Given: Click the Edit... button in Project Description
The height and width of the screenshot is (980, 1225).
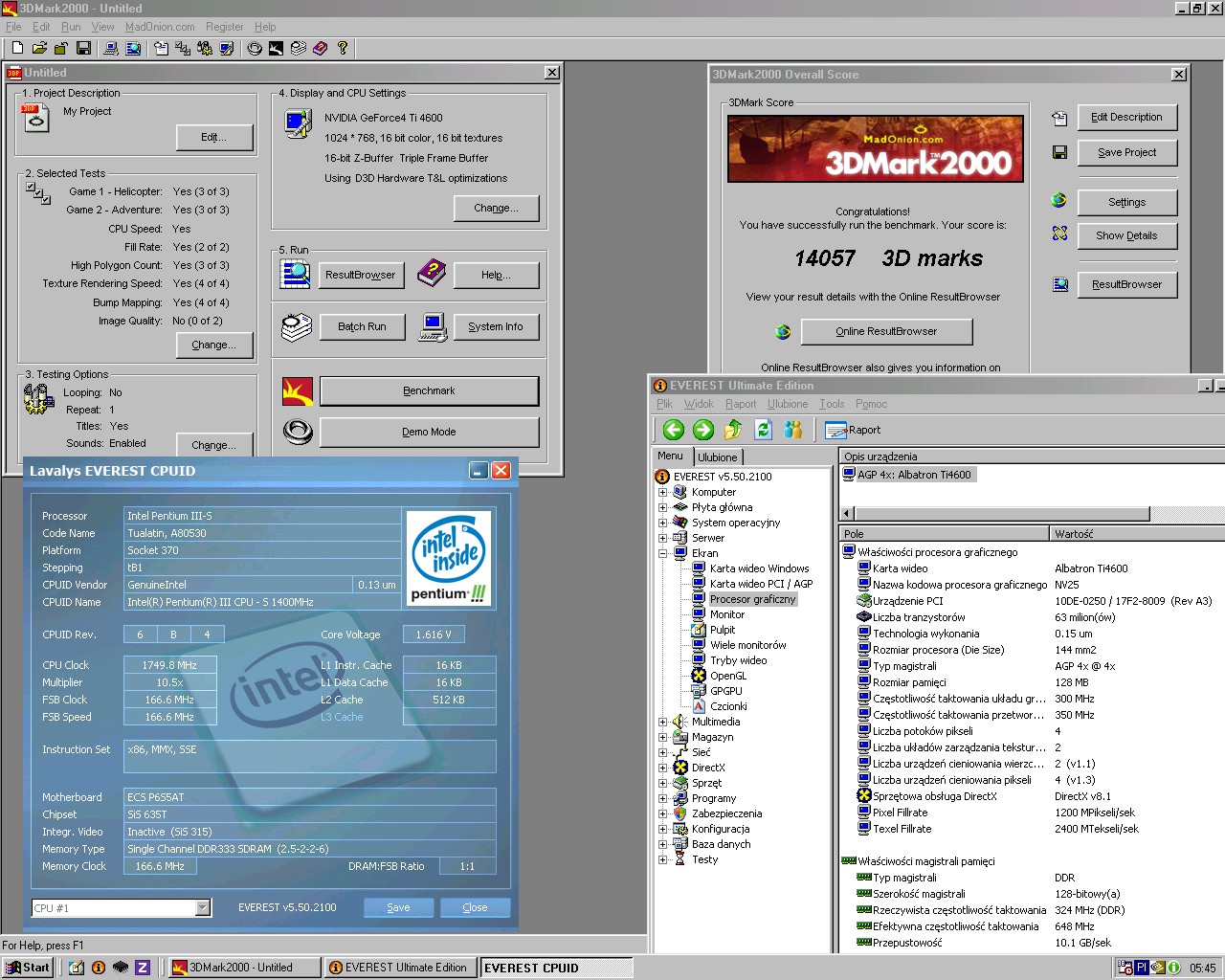Looking at the screenshot, I should (214, 138).
